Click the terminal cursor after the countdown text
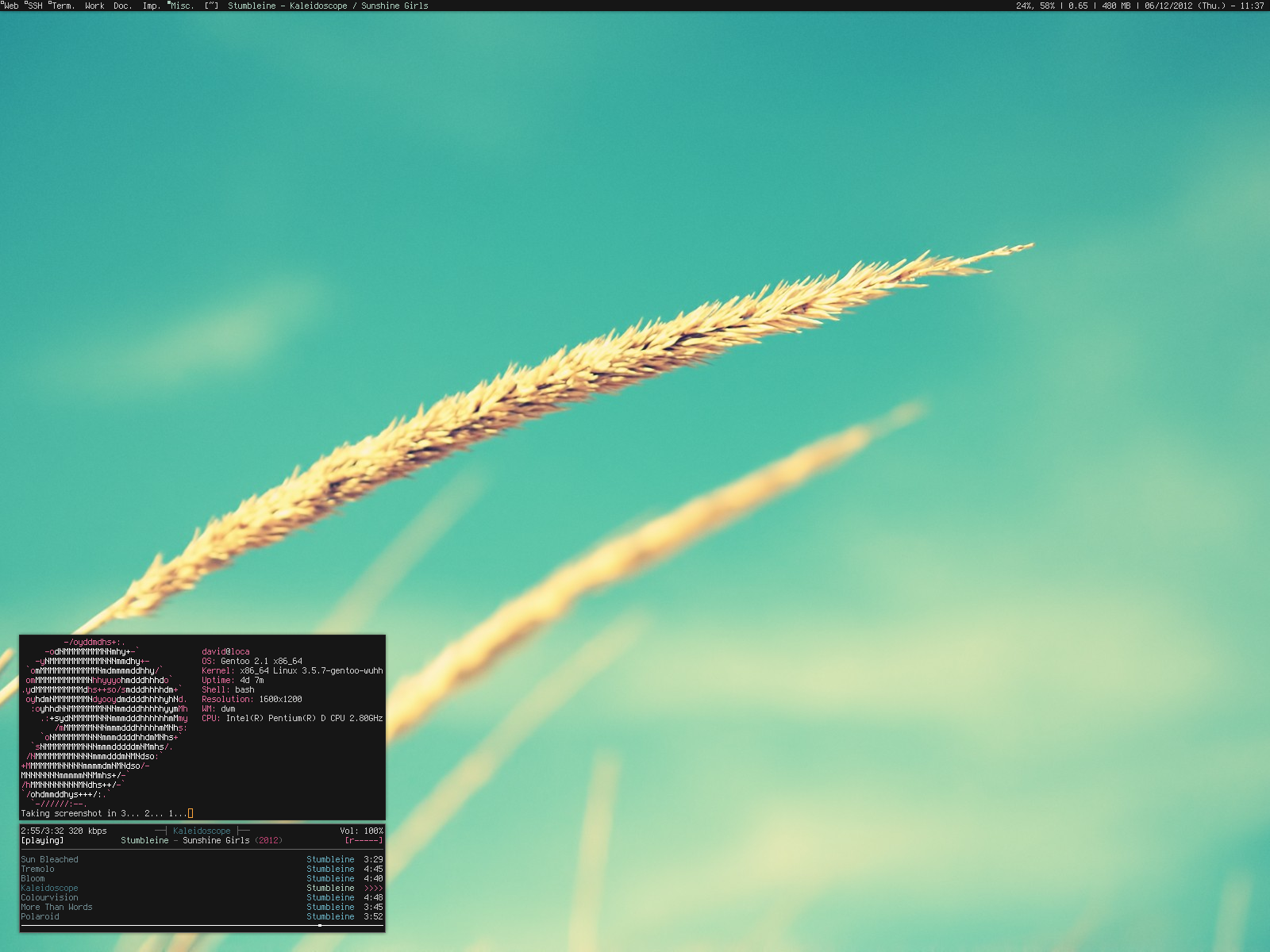 pyautogui.click(x=190, y=813)
